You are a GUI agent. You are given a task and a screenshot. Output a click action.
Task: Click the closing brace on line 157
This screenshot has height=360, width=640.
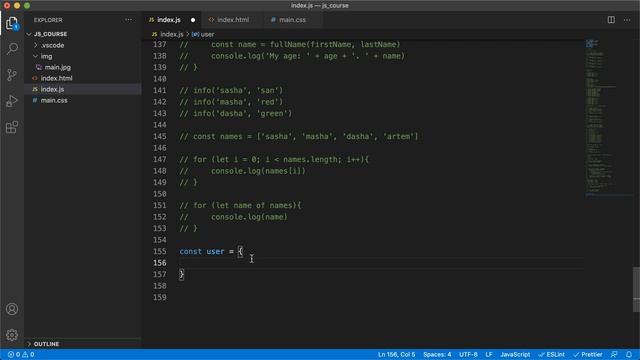tap(182, 274)
